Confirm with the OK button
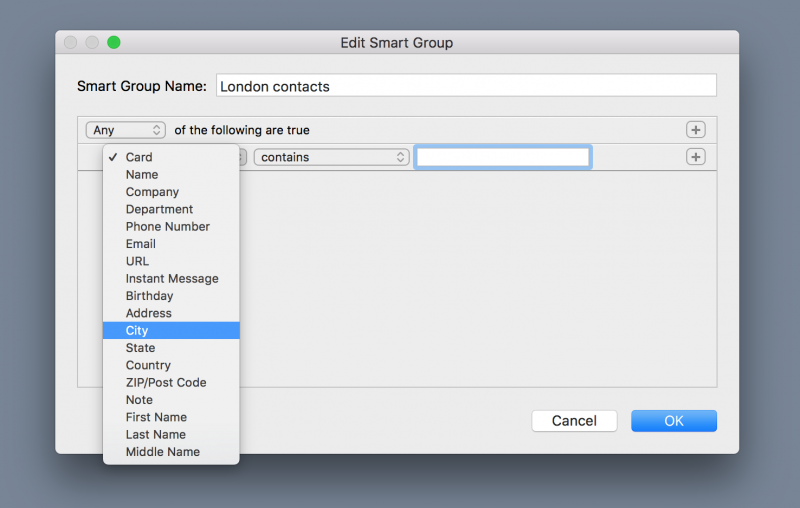The height and width of the screenshot is (508, 800). pos(674,421)
